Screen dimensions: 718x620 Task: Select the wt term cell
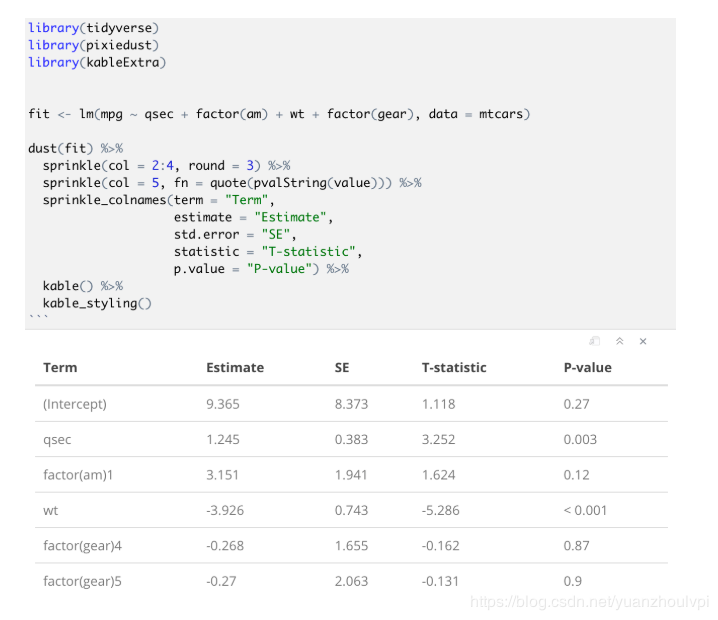pyautogui.click(x=50, y=511)
